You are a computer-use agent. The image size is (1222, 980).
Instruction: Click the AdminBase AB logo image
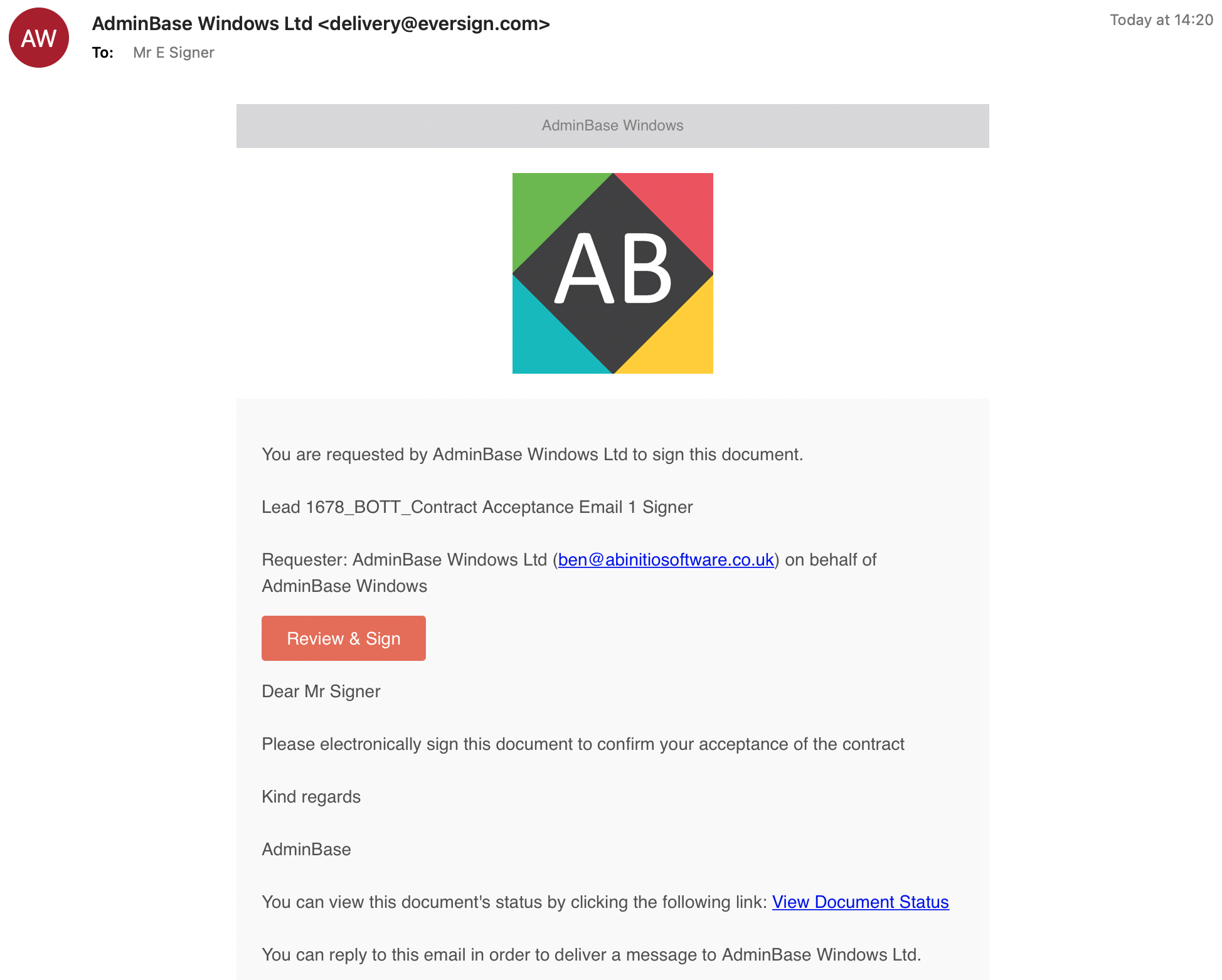[x=612, y=273]
